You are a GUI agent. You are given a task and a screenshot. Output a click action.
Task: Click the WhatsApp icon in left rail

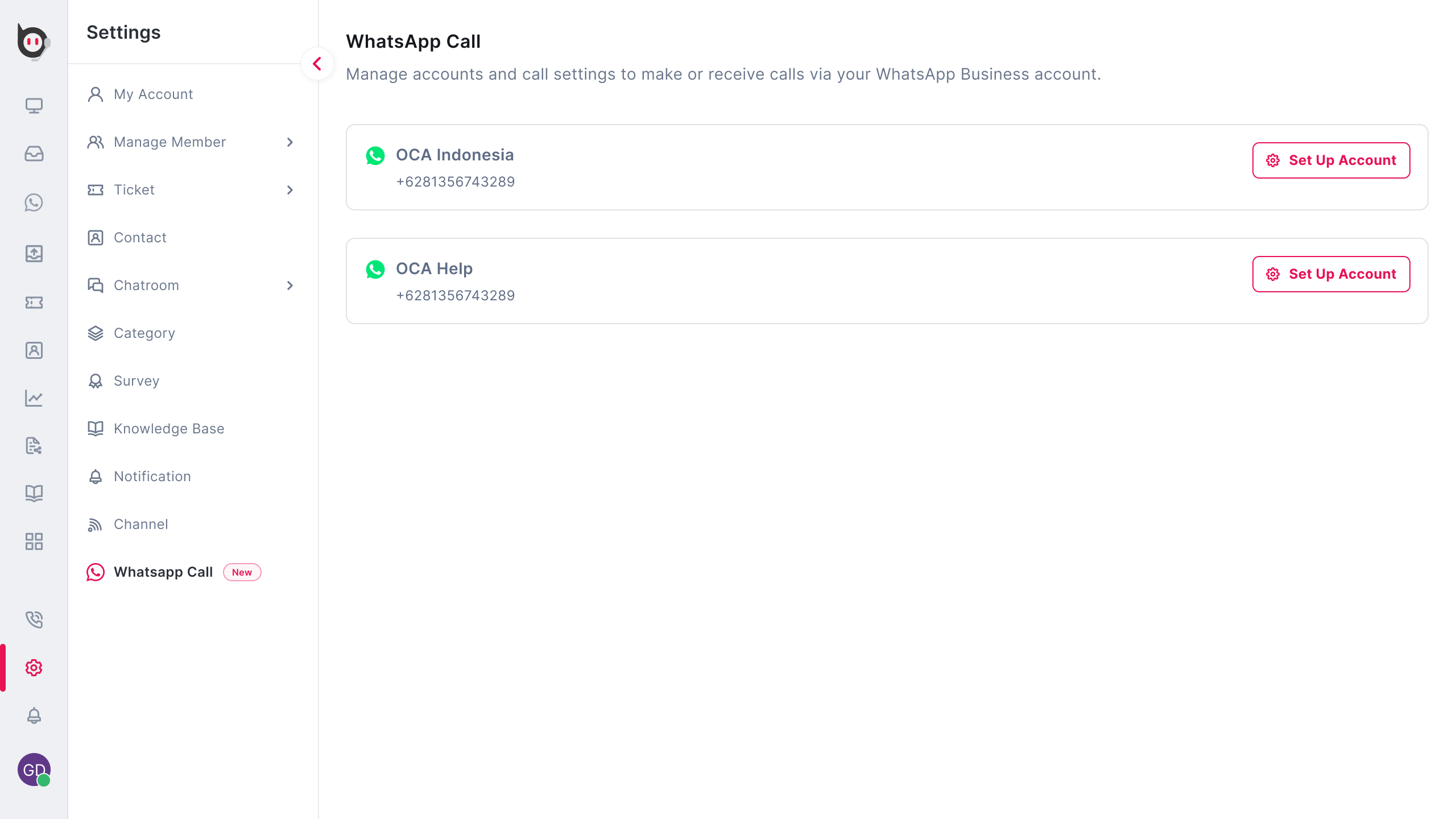pos(34,202)
